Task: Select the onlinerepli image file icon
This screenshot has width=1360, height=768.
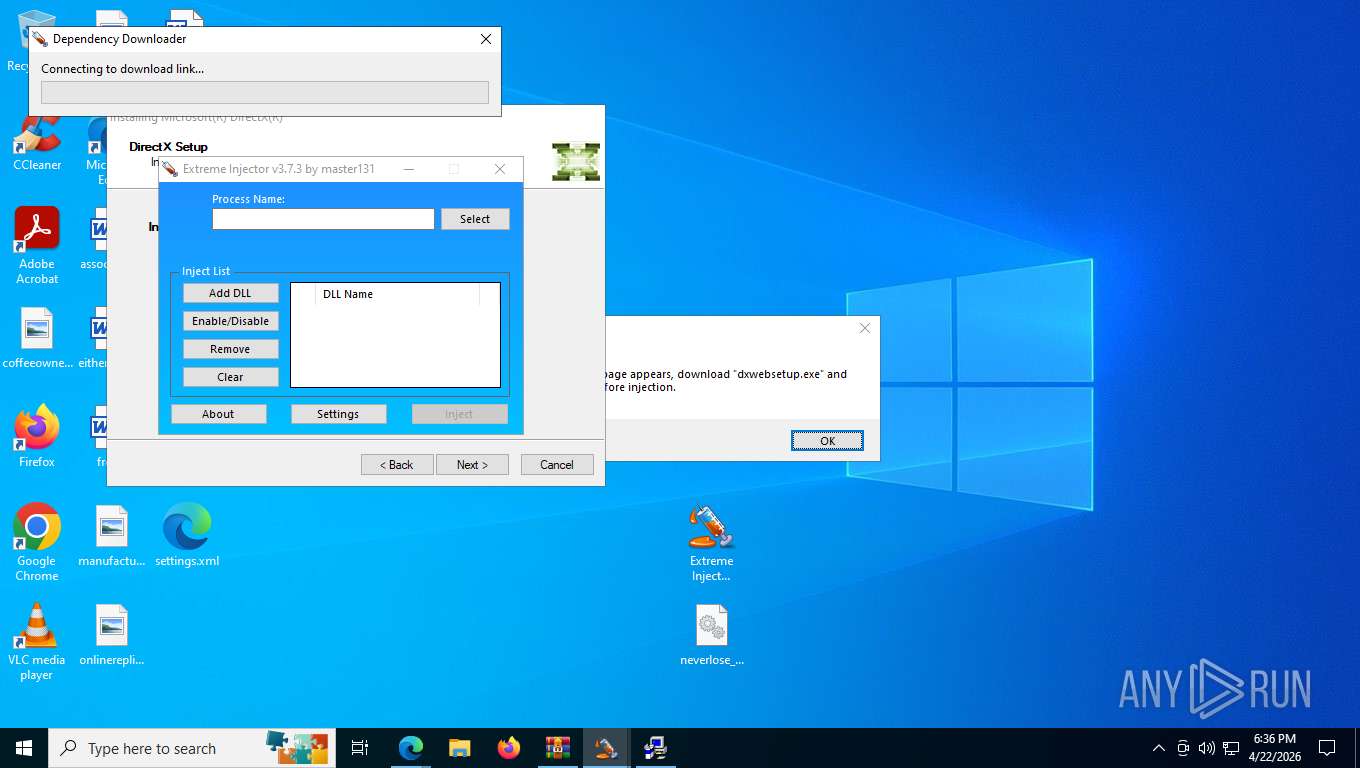Action: pos(112,636)
